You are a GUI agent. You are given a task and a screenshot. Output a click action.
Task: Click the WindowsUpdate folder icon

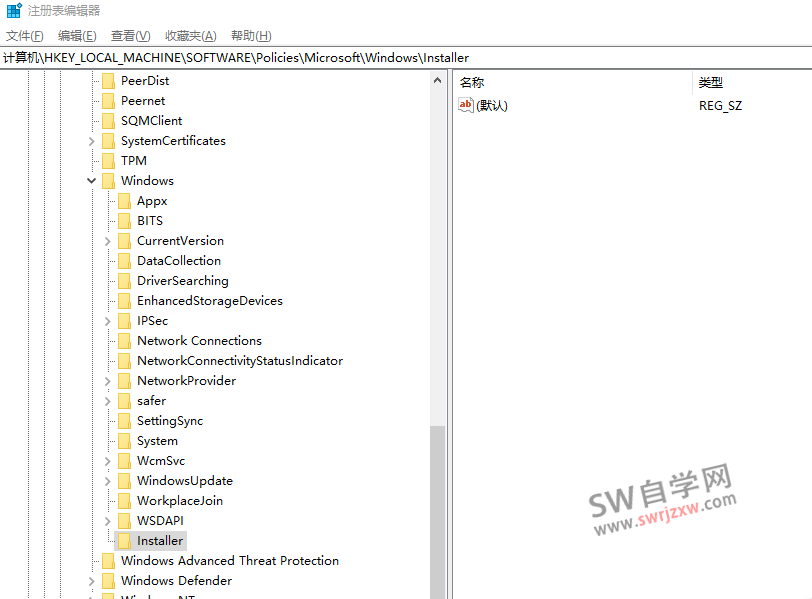(124, 481)
